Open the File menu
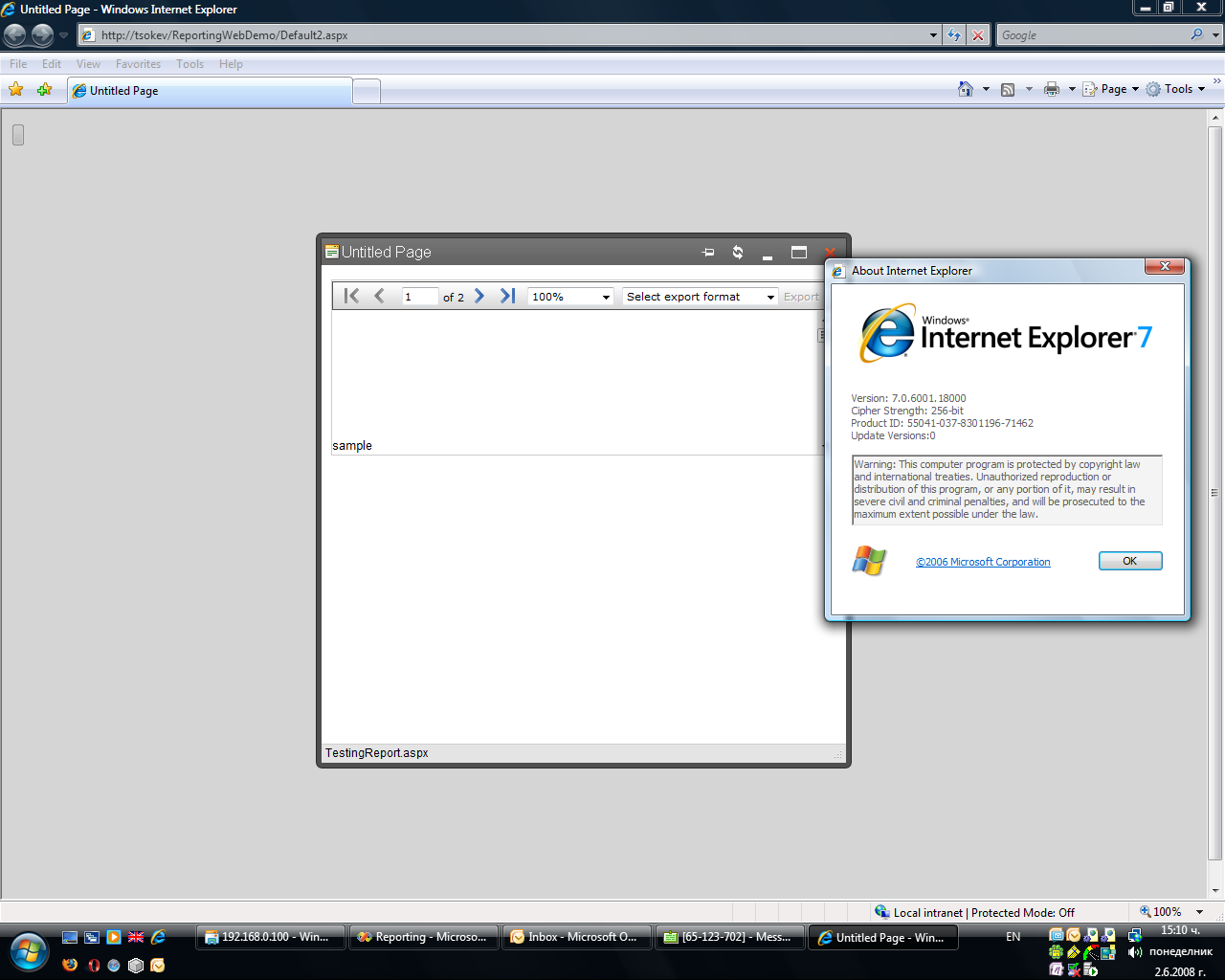The width and height of the screenshot is (1225, 980). pos(18,64)
